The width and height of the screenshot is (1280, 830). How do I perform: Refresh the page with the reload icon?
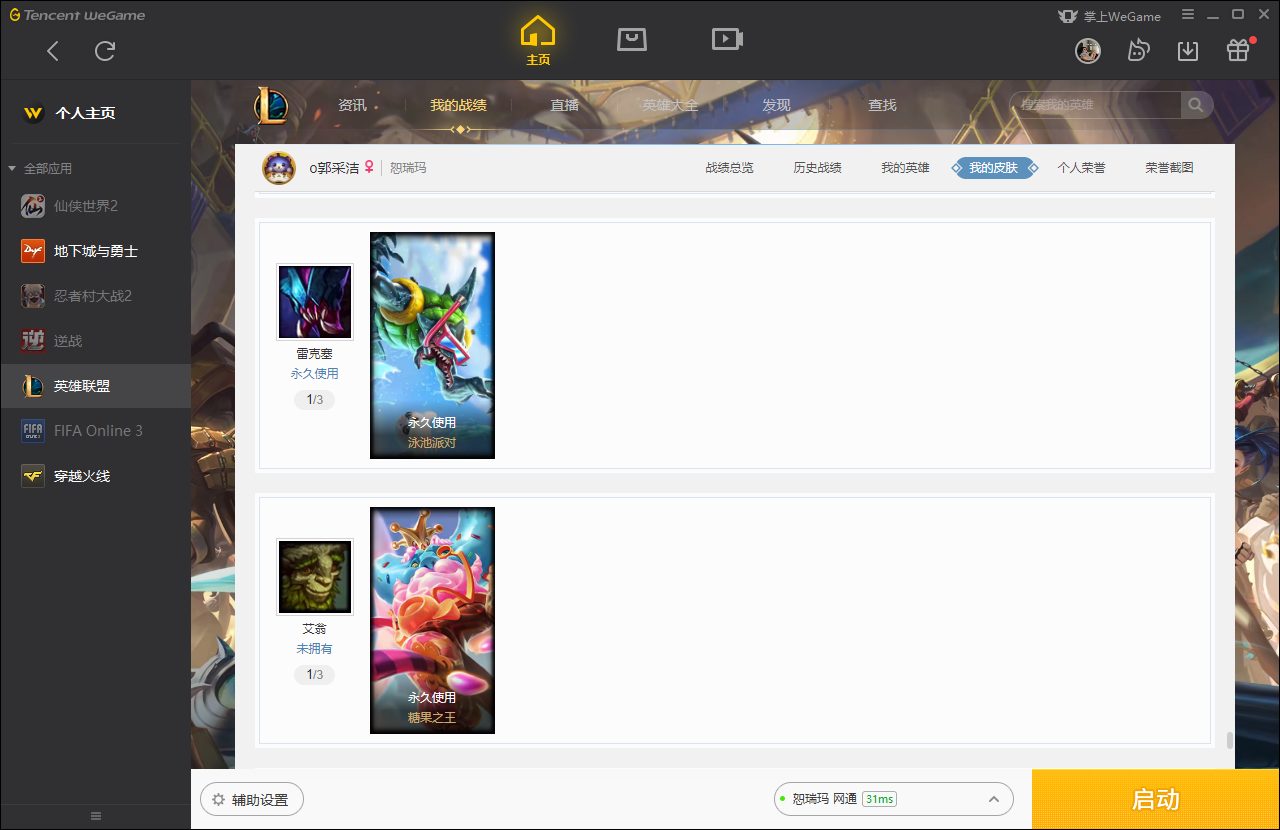tap(105, 51)
